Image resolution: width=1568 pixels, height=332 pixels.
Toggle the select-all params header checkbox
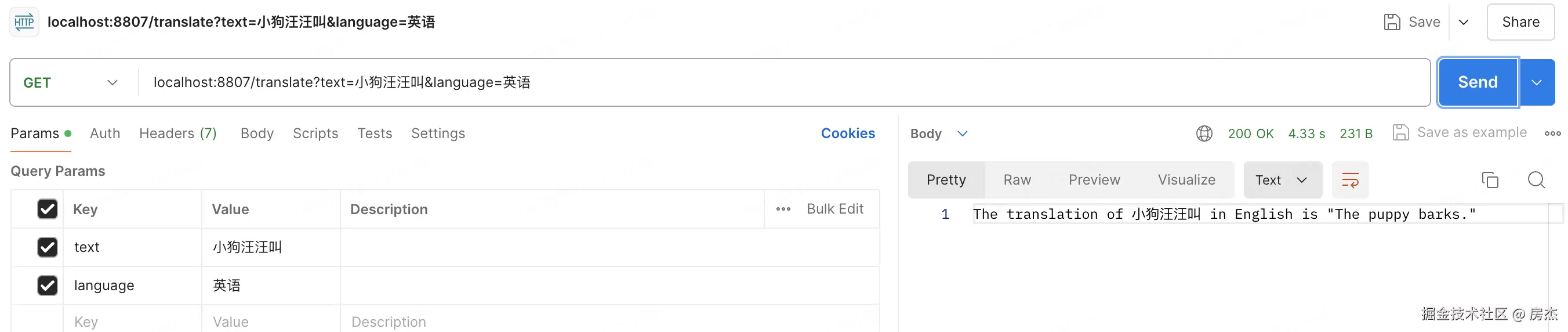point(48,210)
